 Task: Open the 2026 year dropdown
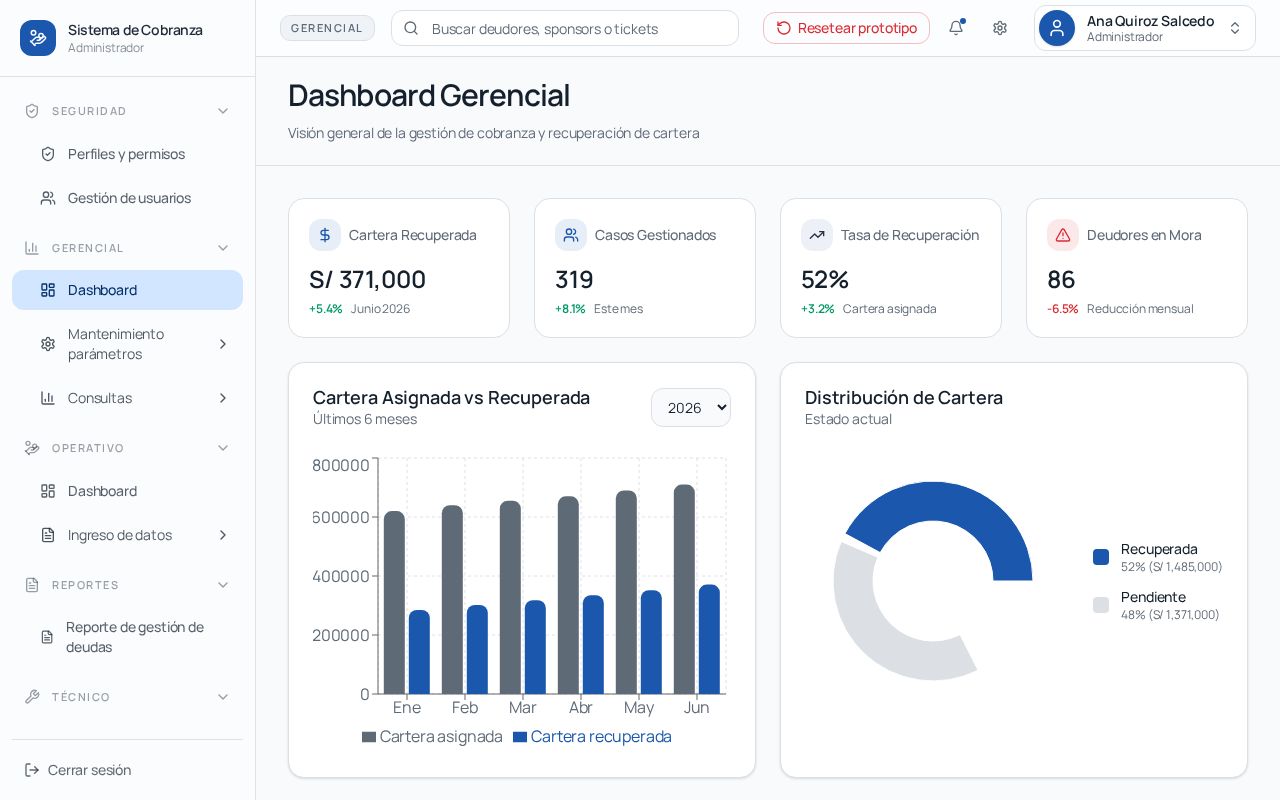pos(691,408)
